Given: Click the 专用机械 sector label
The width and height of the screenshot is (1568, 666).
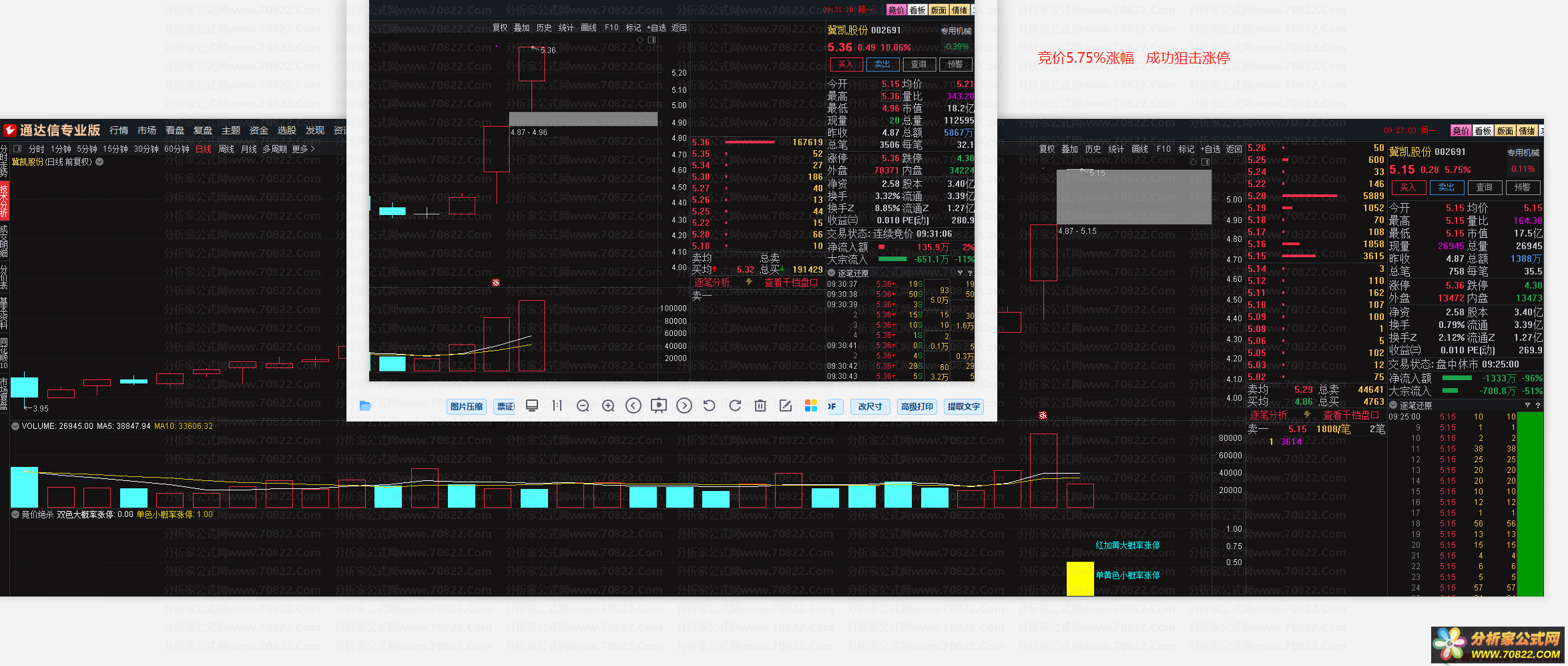Looking at the screenshot, I should (x=1523, y=153).
